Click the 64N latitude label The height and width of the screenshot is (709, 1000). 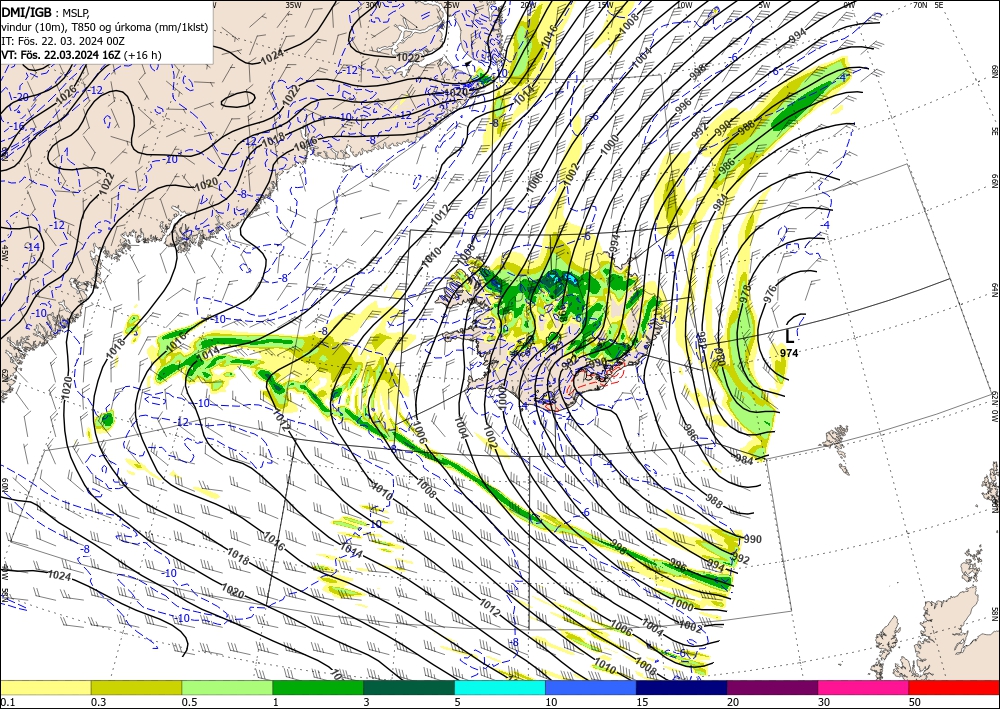tap(994, 291)
